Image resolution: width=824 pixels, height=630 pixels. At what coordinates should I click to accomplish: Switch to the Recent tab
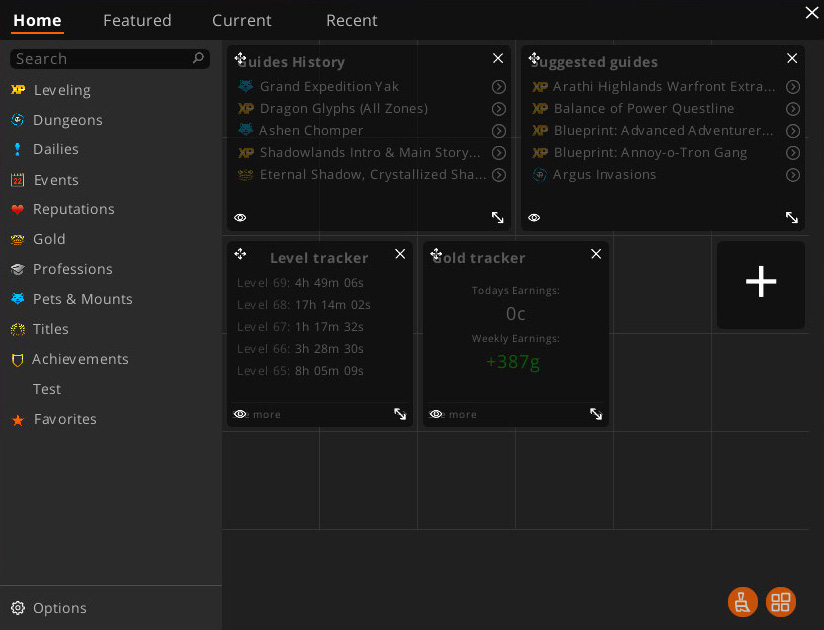point(352,20)
